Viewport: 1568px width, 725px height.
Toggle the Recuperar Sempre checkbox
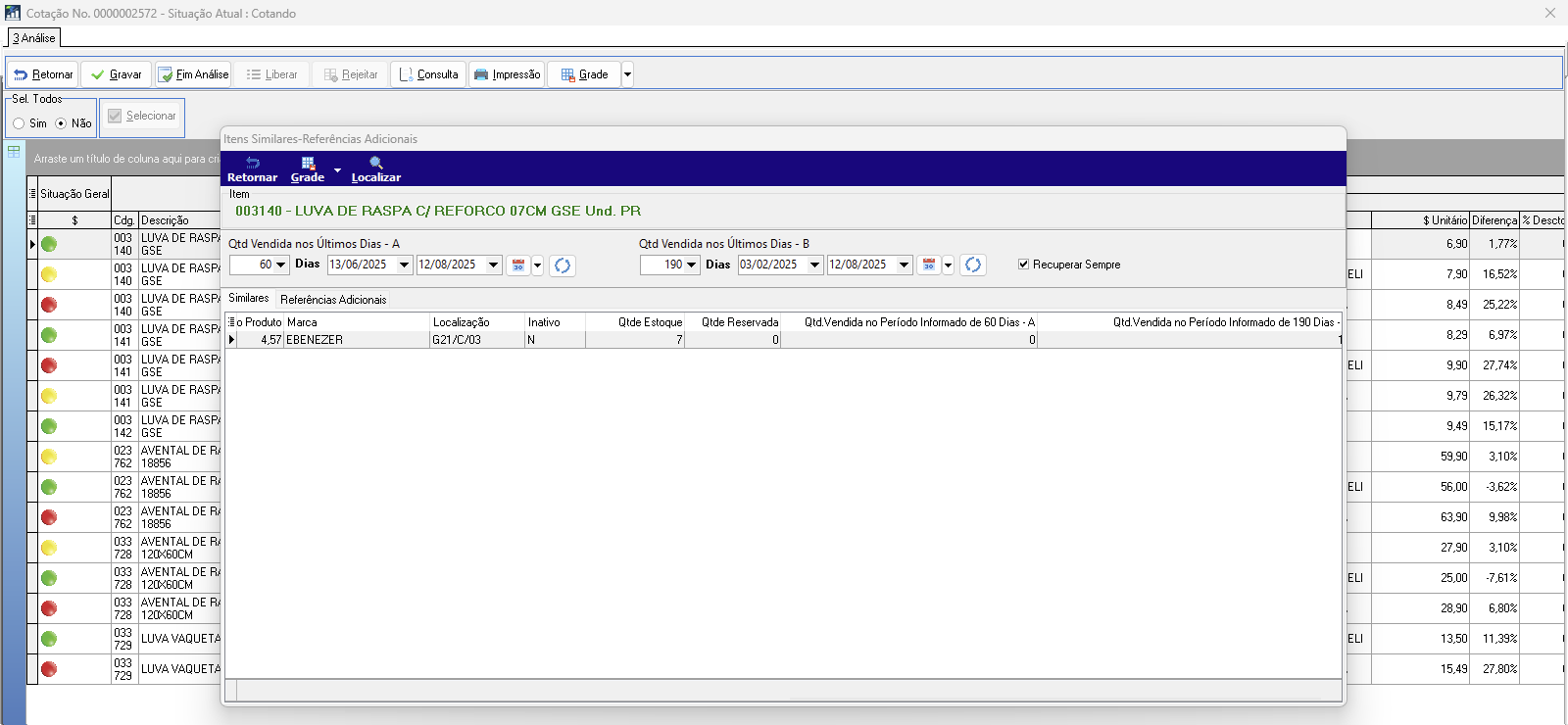click(x=1023, y=265)
